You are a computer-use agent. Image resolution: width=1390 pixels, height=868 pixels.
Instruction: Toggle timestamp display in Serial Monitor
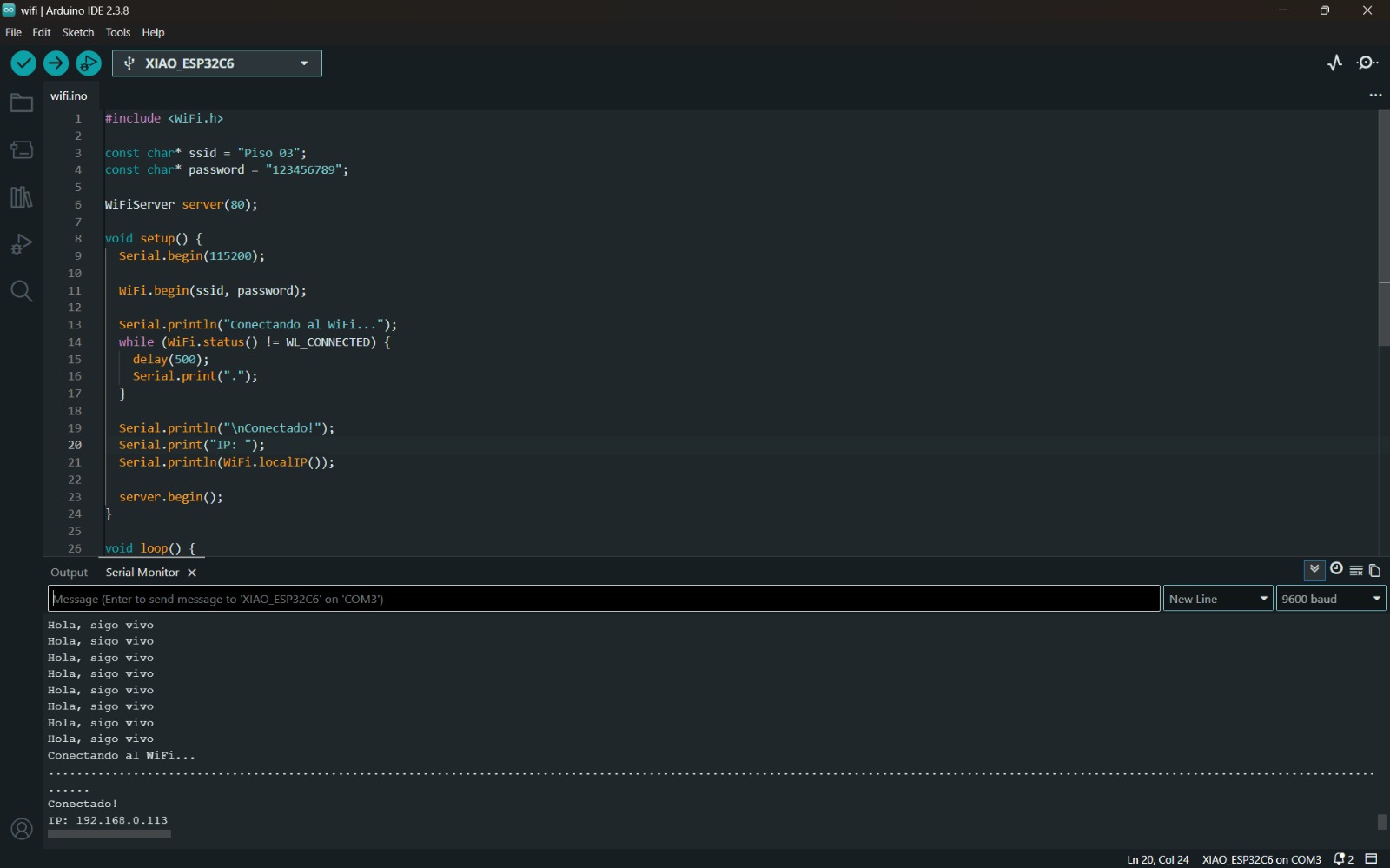[x=1336, y=570]
